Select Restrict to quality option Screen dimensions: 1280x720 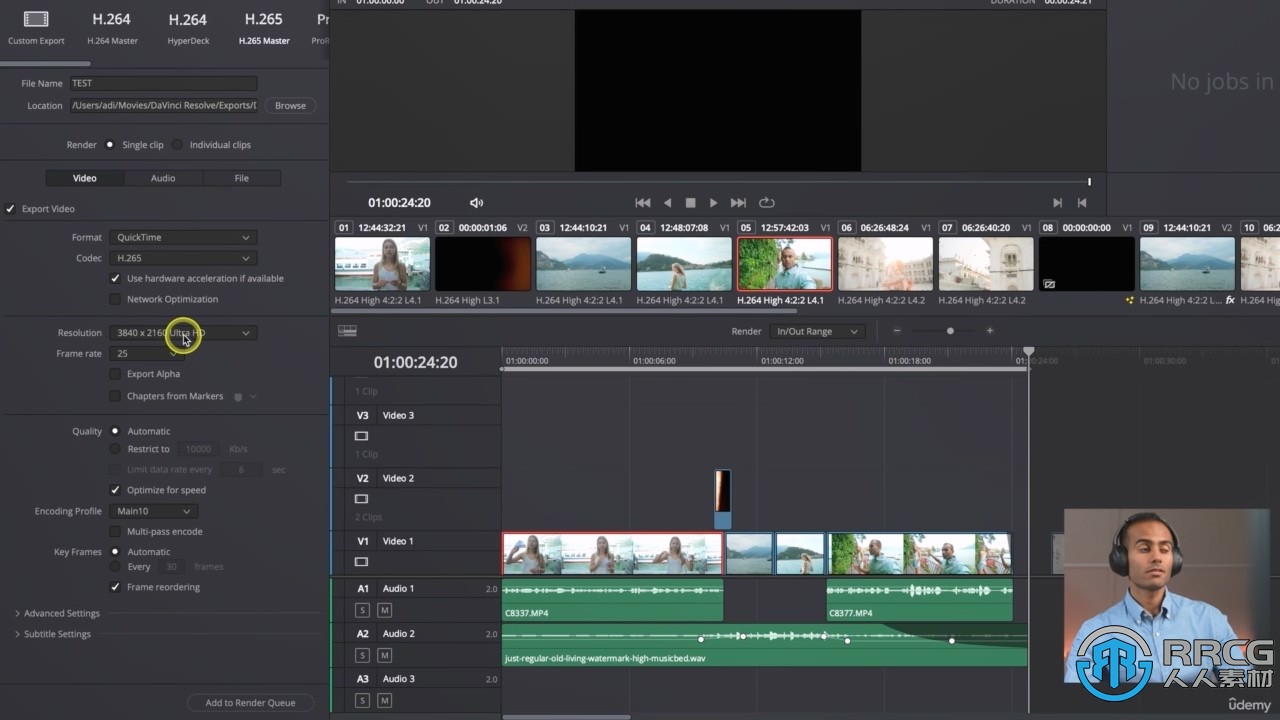click(115, 449)
